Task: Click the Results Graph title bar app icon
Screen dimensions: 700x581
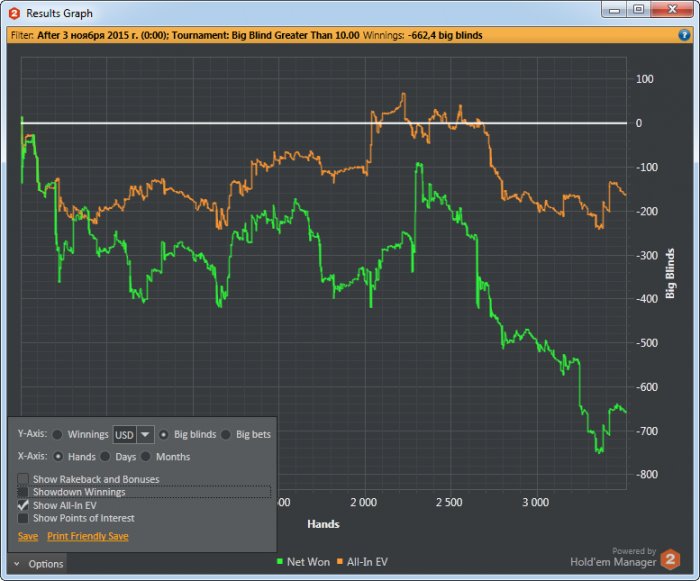Action: pos(14,12)
